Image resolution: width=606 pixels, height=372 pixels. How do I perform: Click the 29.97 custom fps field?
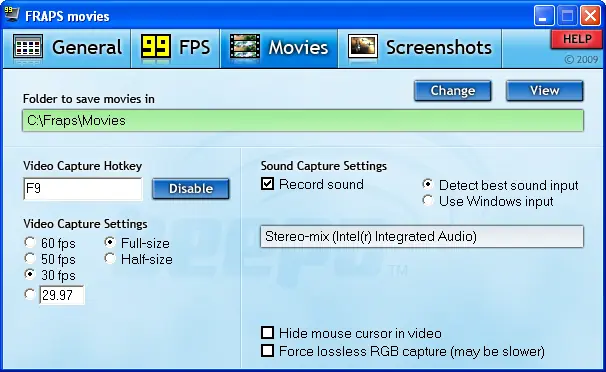[x=61, y=295]
